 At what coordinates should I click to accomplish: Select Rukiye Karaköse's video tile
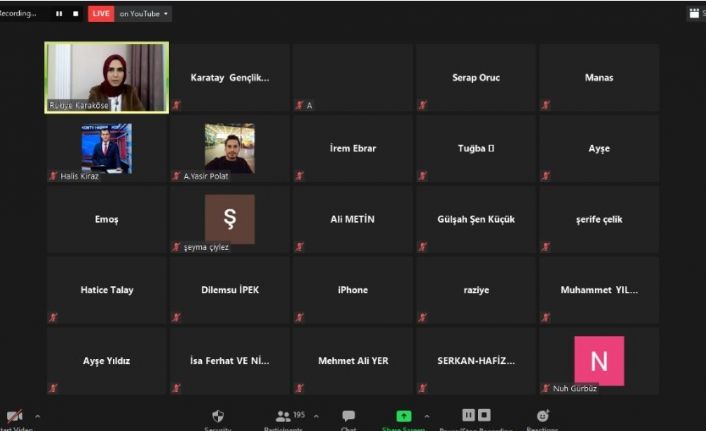(x=107, y=77)
